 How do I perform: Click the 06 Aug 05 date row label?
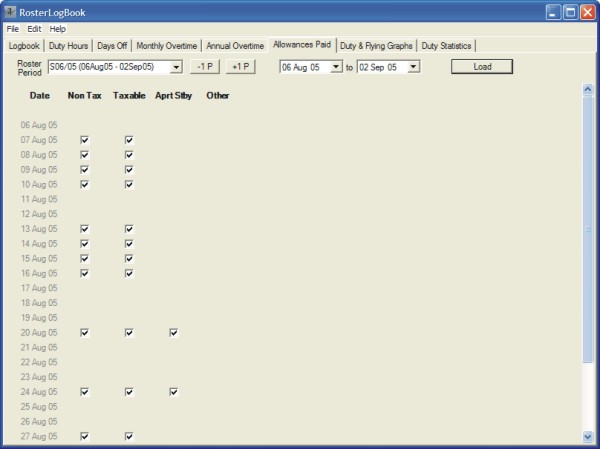[x=39, y=125]
